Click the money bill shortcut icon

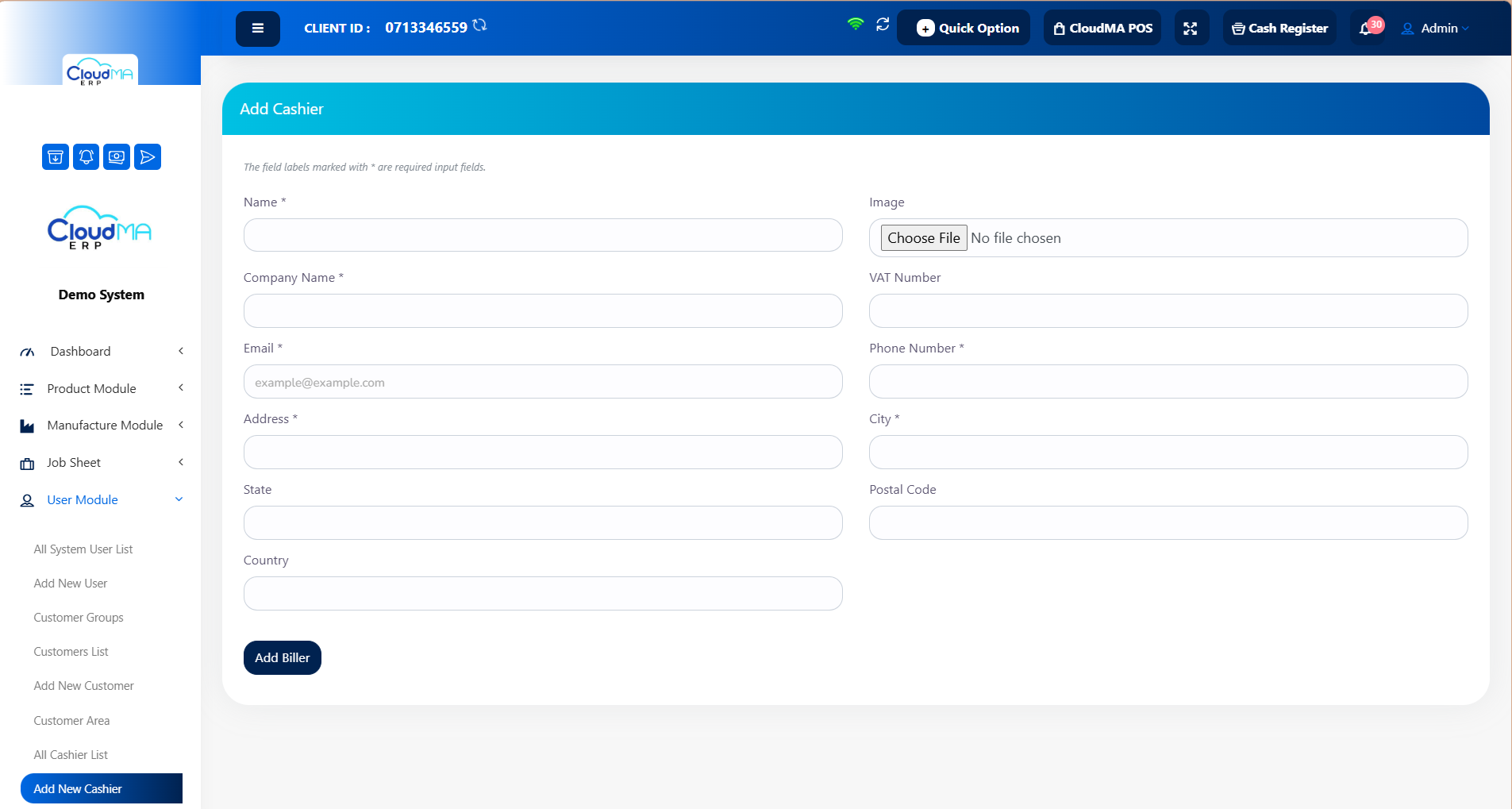point(117,157)
